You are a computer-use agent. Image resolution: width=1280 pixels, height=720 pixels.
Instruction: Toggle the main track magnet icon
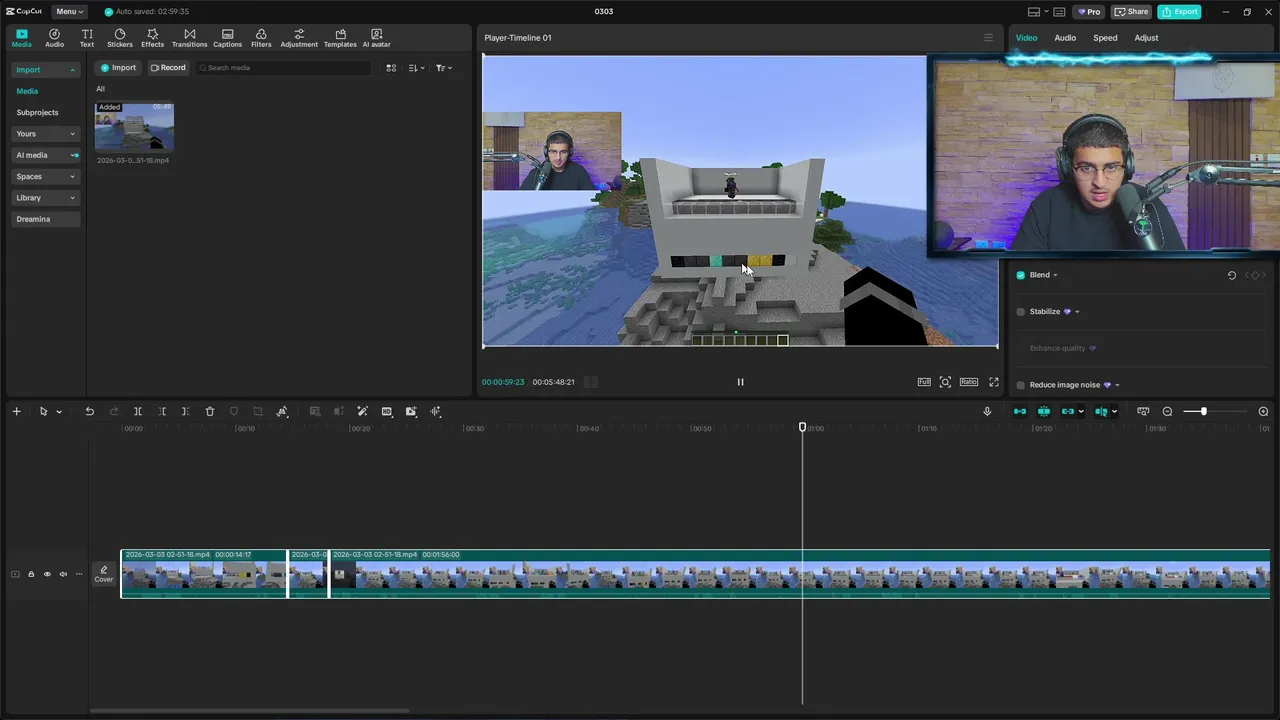(1020, 411)
